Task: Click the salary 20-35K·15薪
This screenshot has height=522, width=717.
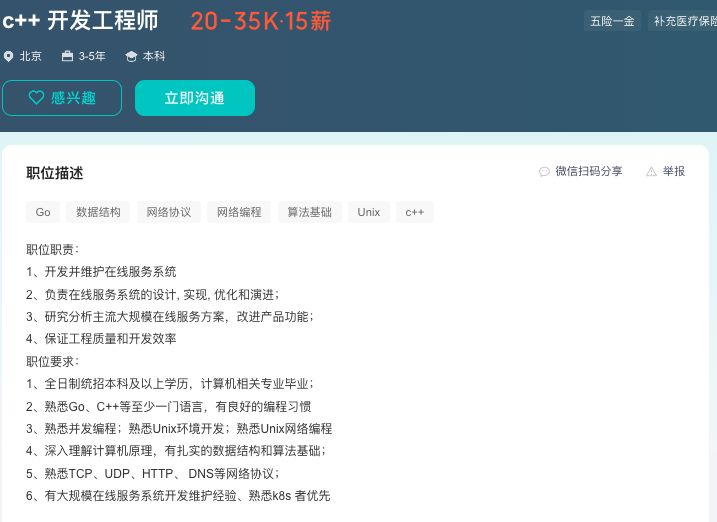Action: point(261,21)
